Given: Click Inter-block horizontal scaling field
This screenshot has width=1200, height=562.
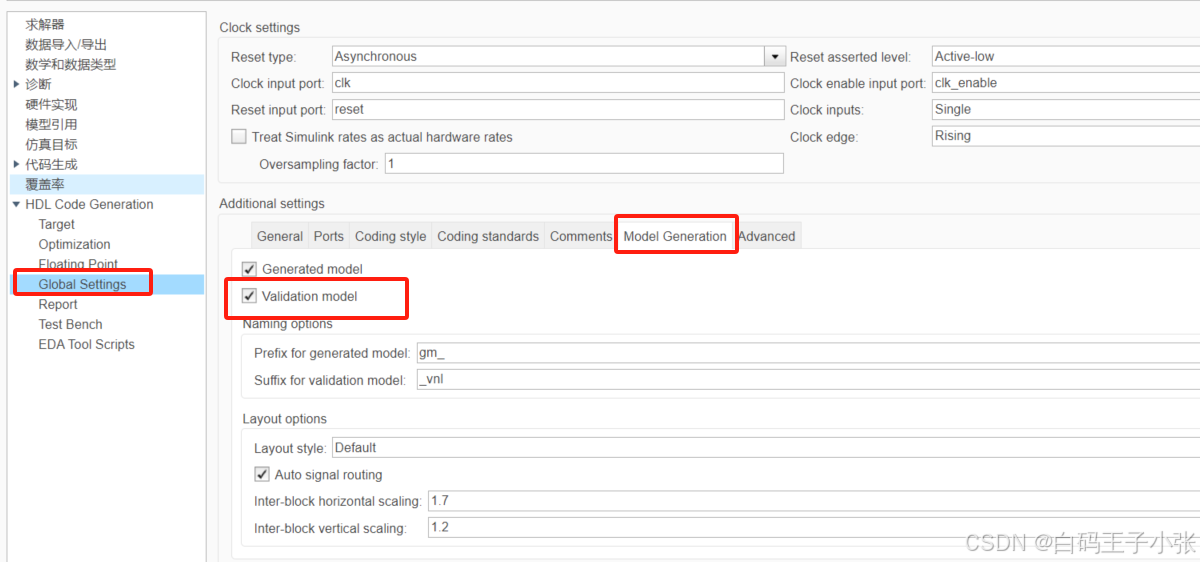Looking at the screenshot, I should point(814,501).
